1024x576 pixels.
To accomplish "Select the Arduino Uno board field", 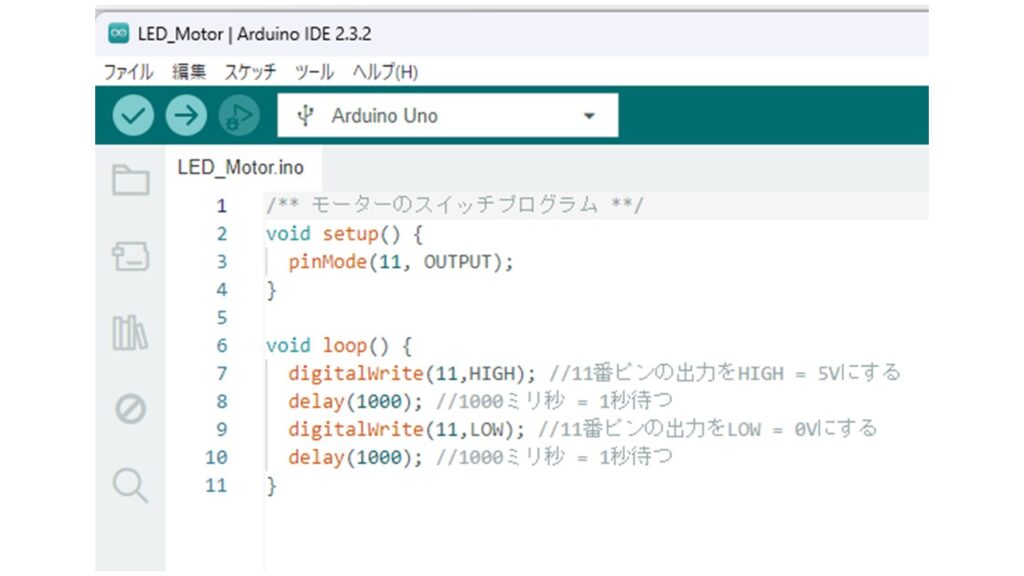I will (385, 116).
